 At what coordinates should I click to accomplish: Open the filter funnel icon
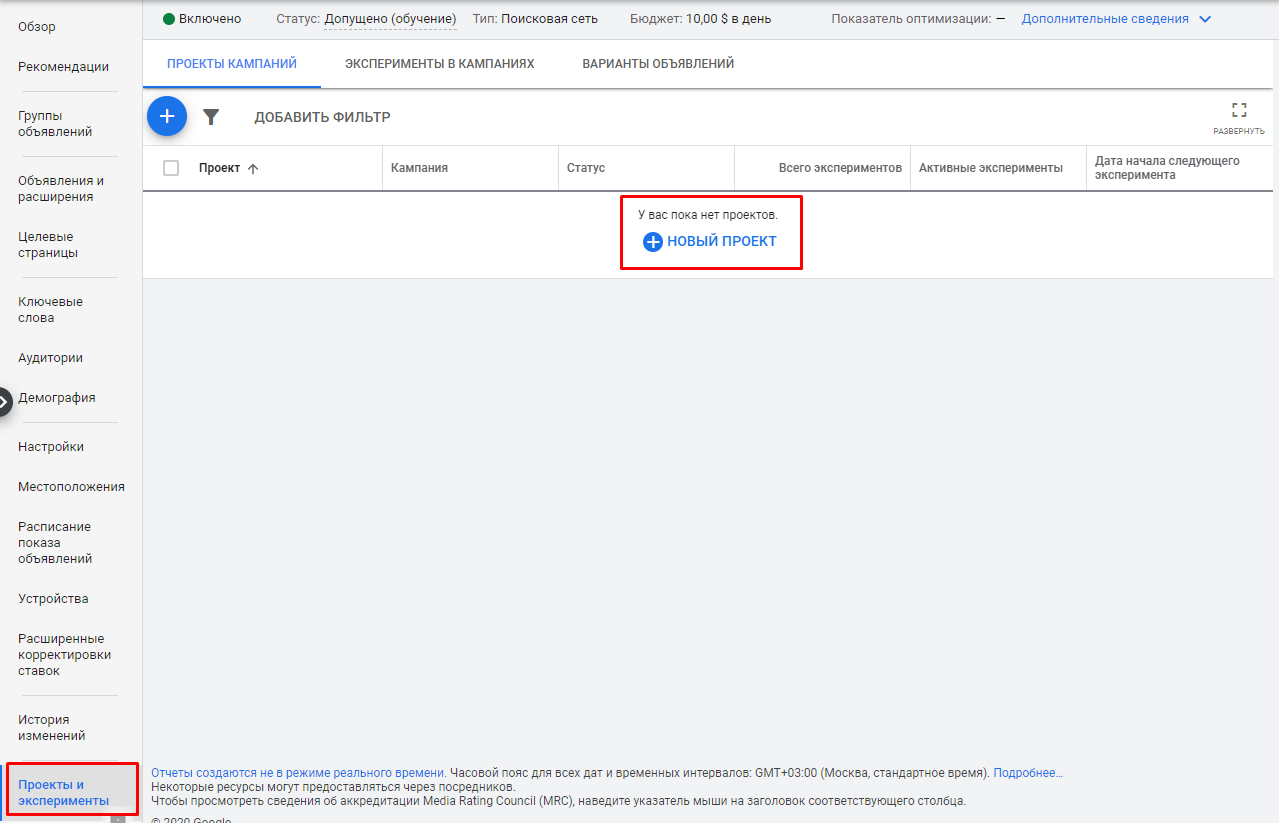point(211,117)
